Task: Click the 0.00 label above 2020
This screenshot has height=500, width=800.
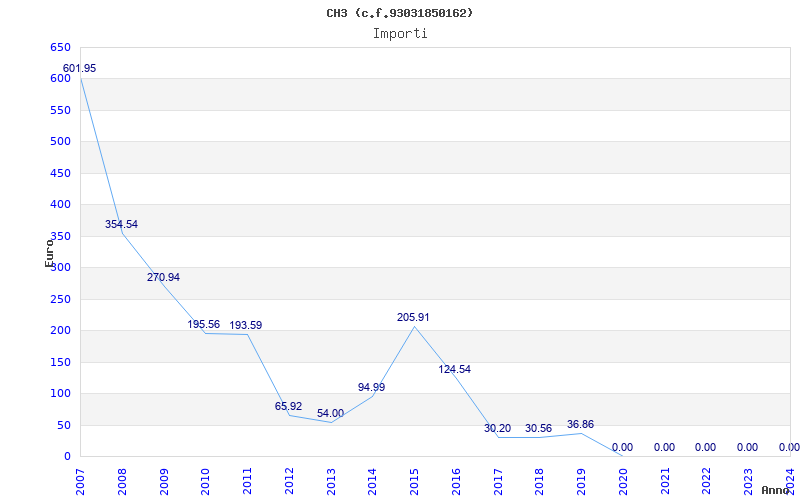Action: click(x=622, y=447)
